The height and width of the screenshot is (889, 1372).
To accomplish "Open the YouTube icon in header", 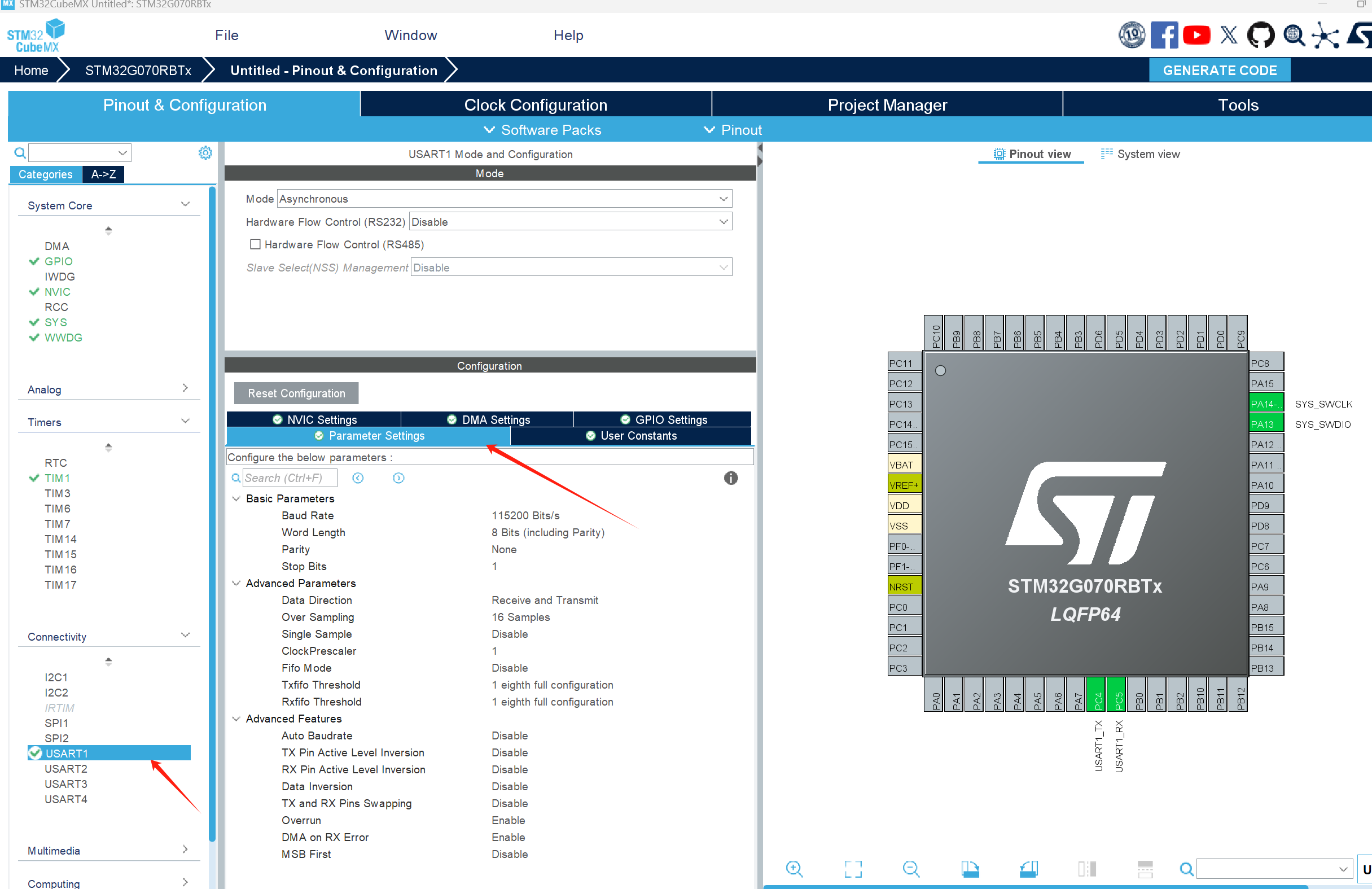I will (1196, 36).
